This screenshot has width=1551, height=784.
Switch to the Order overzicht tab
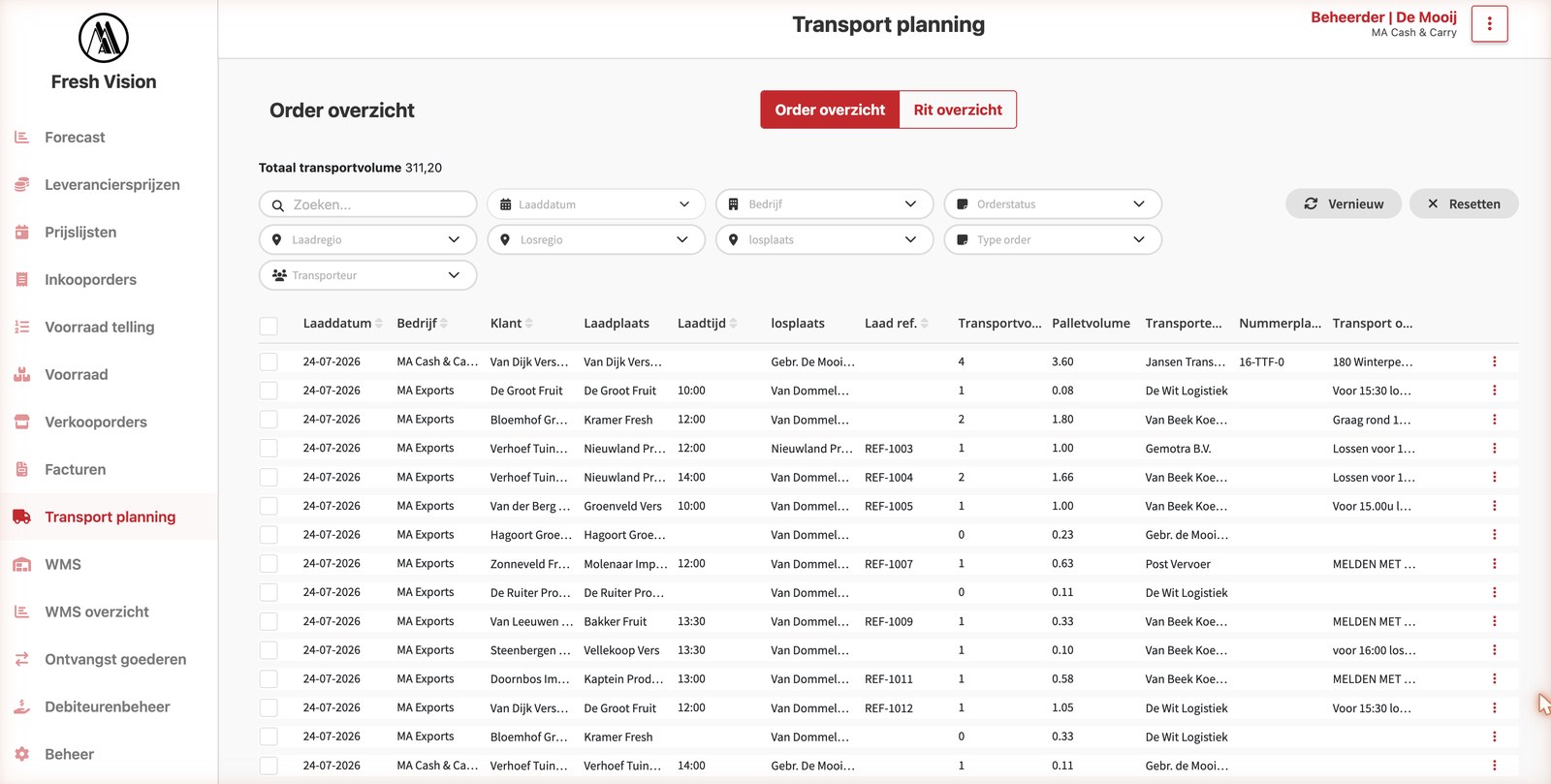pyautogui.click(x=830, y=110)
